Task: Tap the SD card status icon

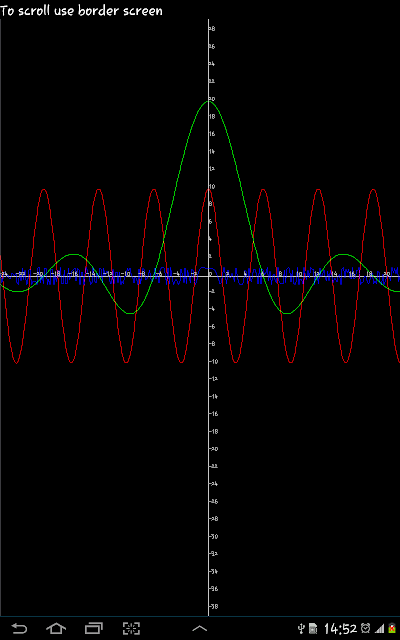Action: 313,629
